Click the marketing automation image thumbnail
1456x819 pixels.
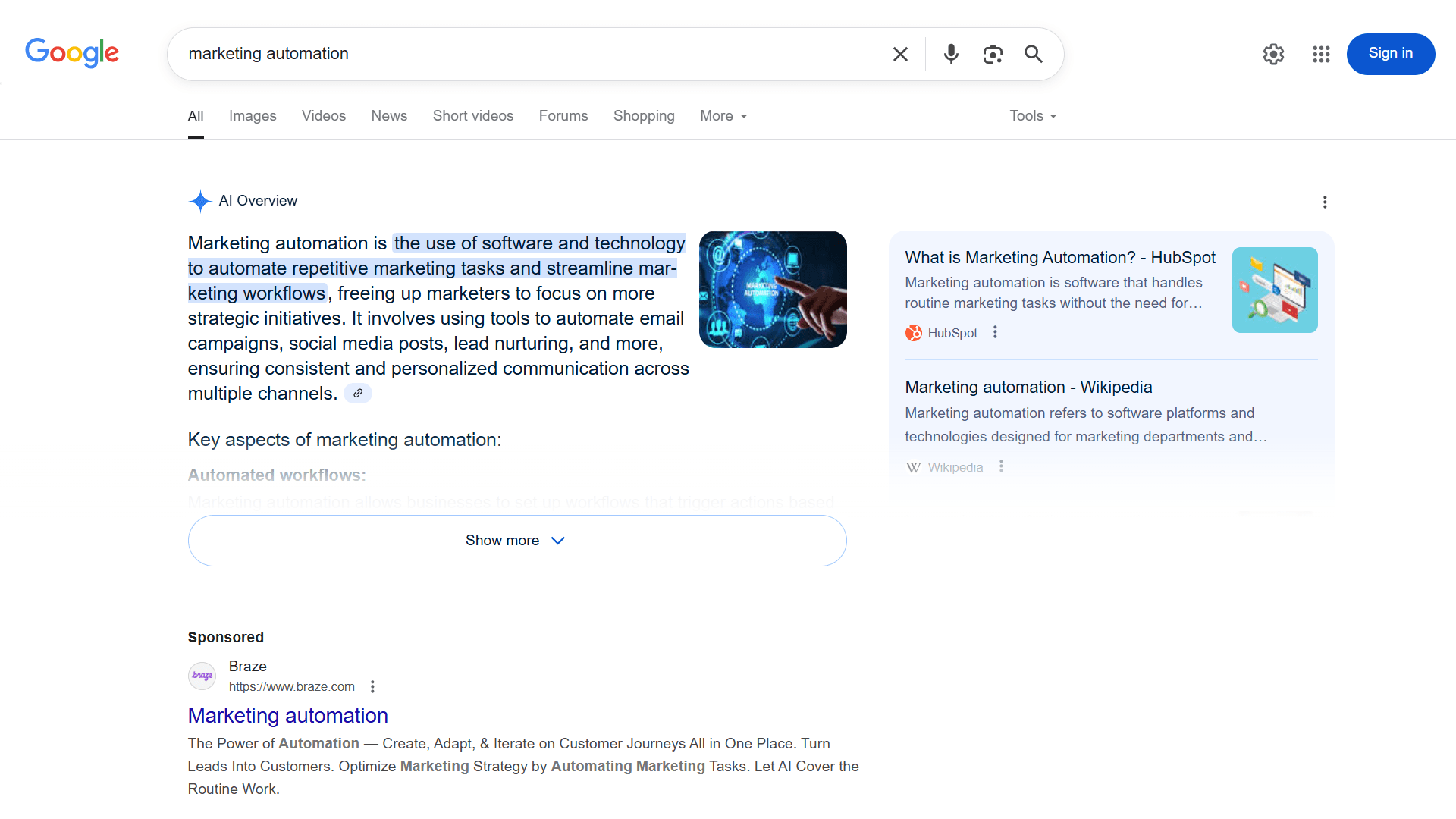[772, 289]
